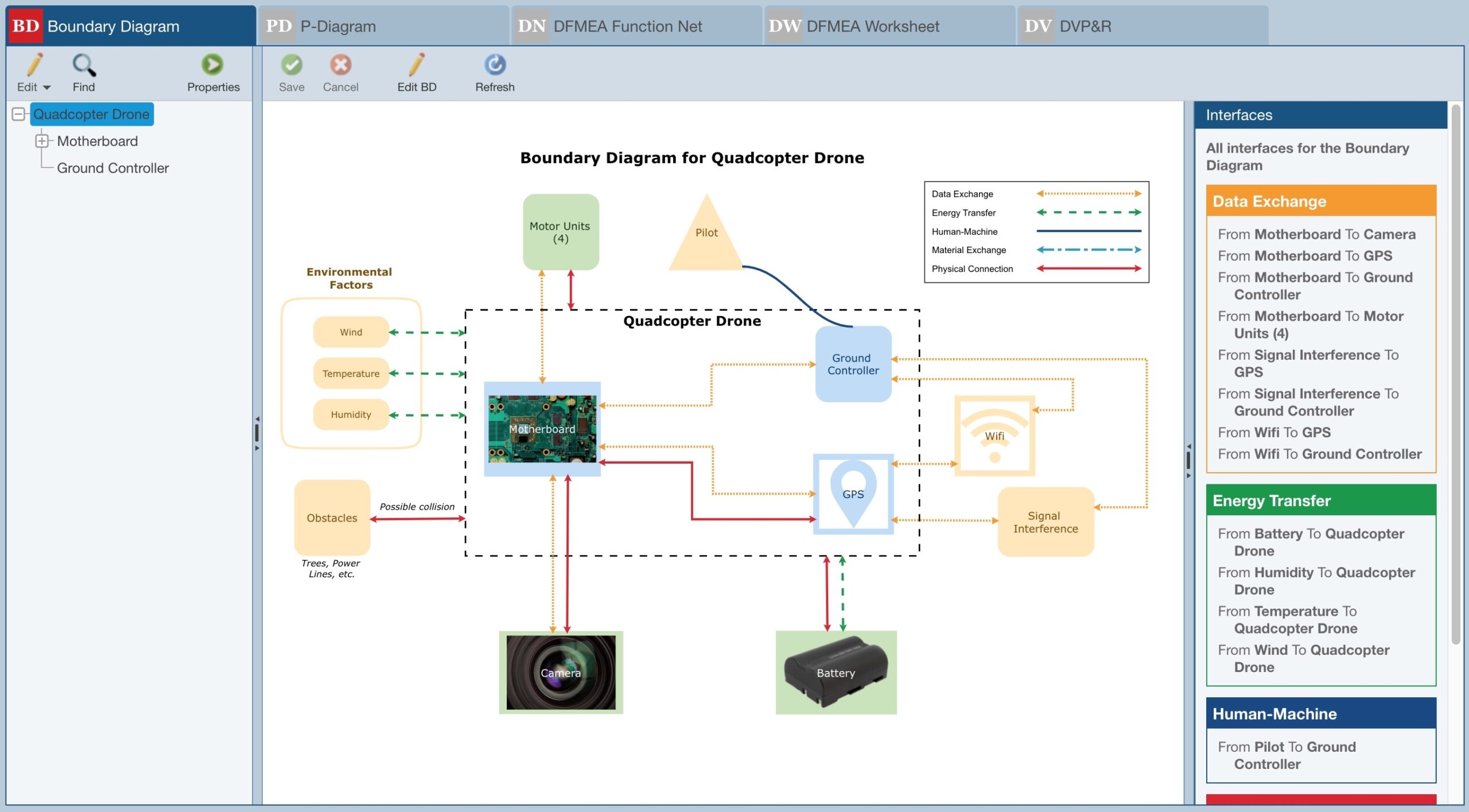Collapse the Quadcopter Drone tree node
1469x812 pixels.
tap(18, 114)
